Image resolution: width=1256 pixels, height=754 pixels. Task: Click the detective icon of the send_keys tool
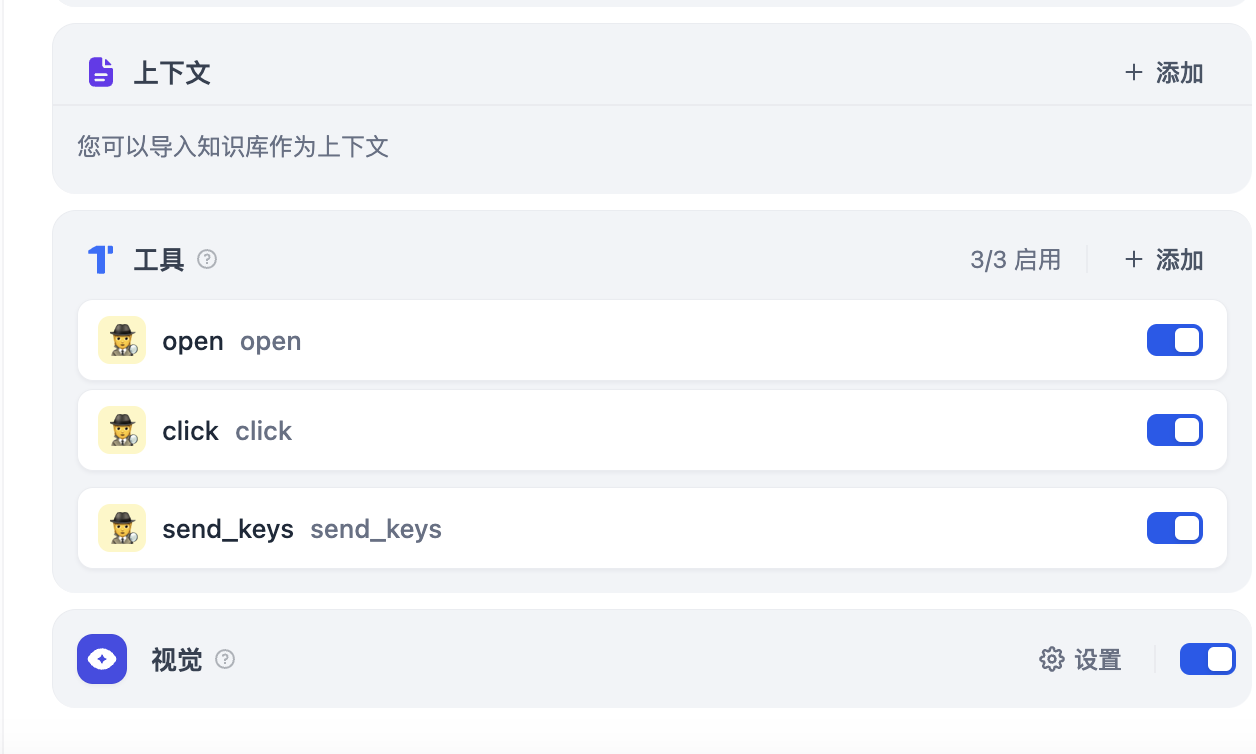(x=122, y=528)
